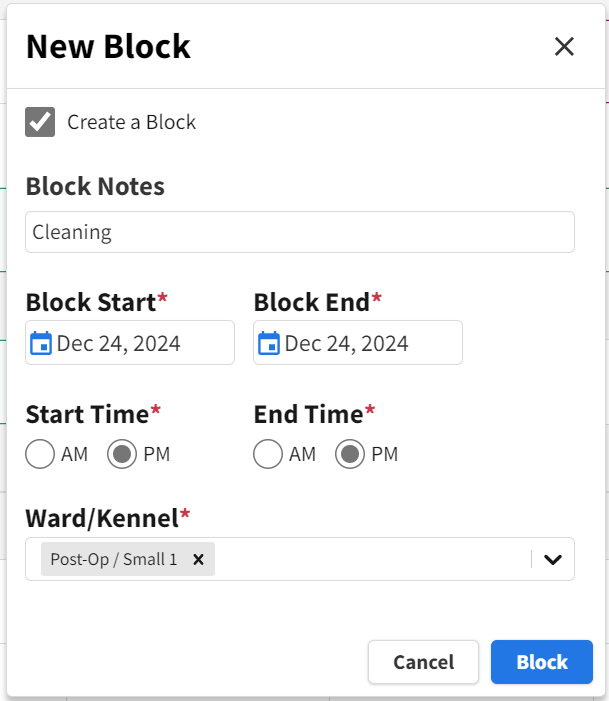609x701 pixels.
Task: Close the New Block dialog
Action: 564,46
